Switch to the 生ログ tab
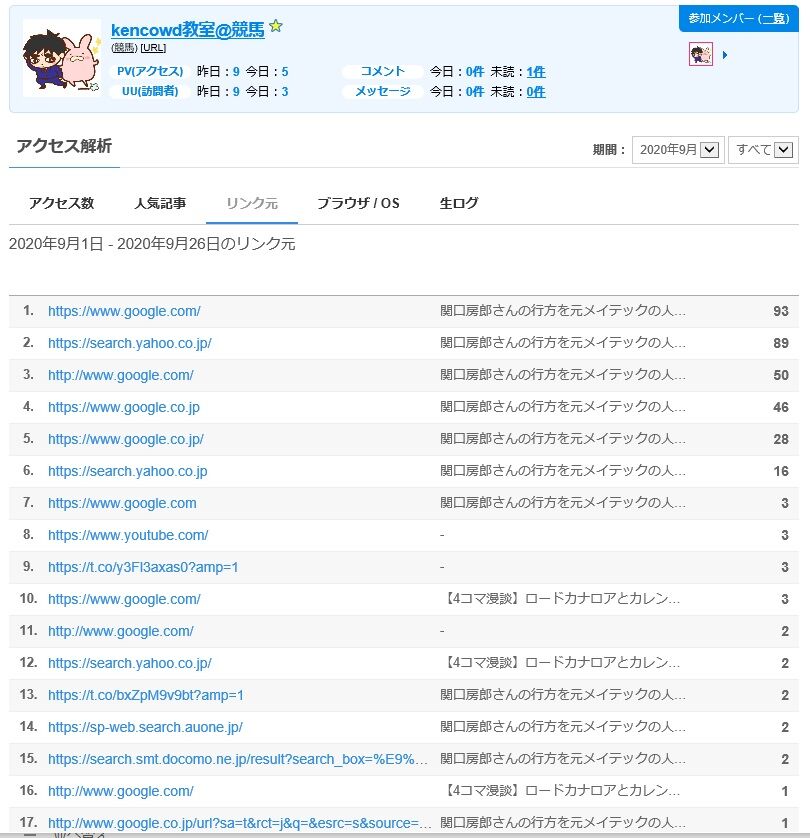The height and width of the screenshot is (838, 810). pos(459,203)
